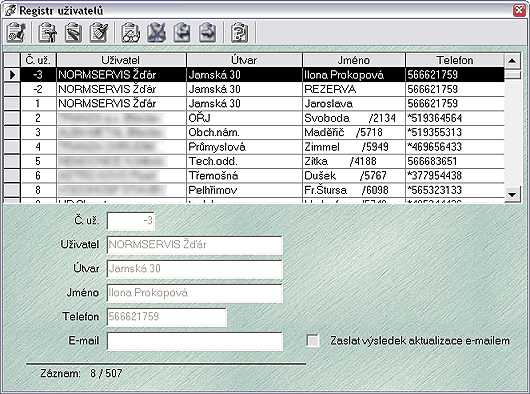The height and width of the screenshot is (394, 530).
Task: Click the Tech.odd. department cell
Action: [x=244, y=161]
